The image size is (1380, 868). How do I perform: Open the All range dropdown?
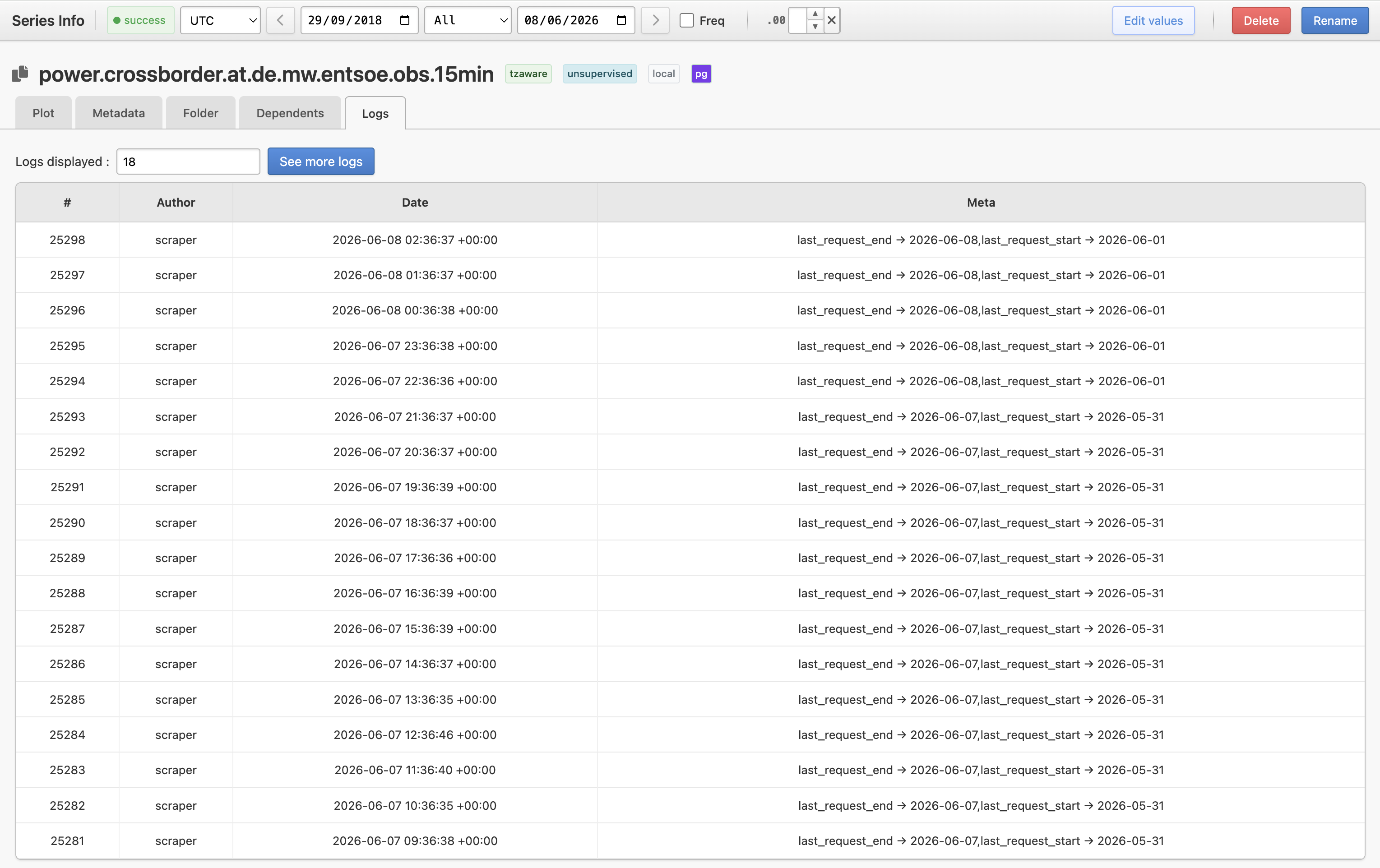(468, 21)
